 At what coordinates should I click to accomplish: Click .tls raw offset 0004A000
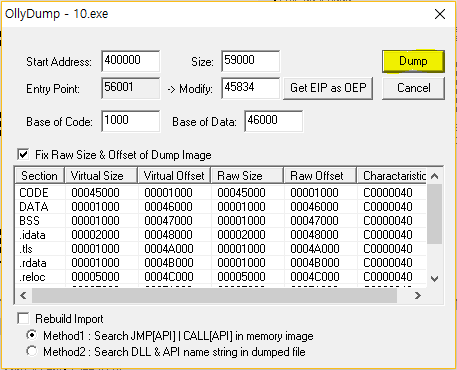[x=315, y=249]
